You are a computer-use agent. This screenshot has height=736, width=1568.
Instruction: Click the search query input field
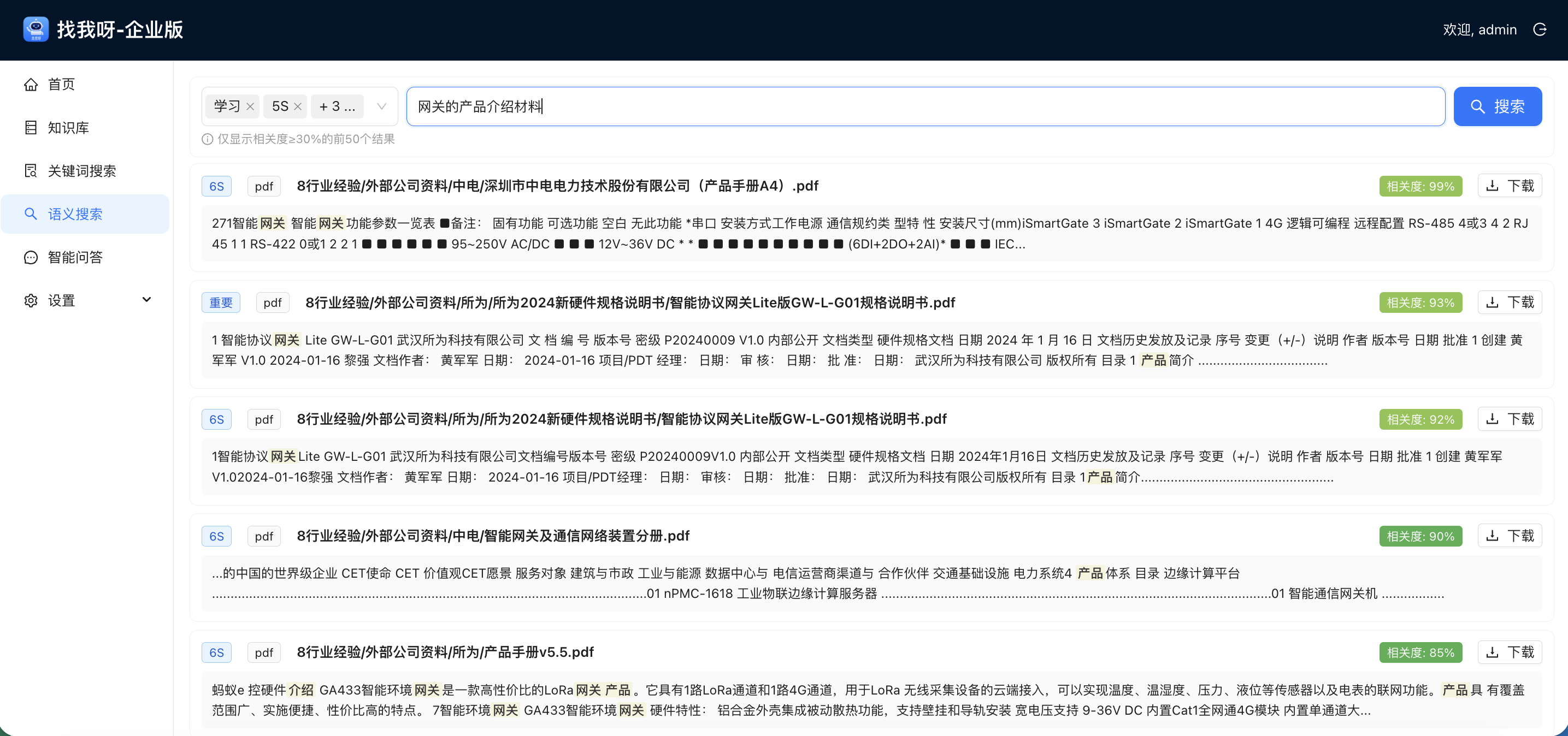(924, 106)
